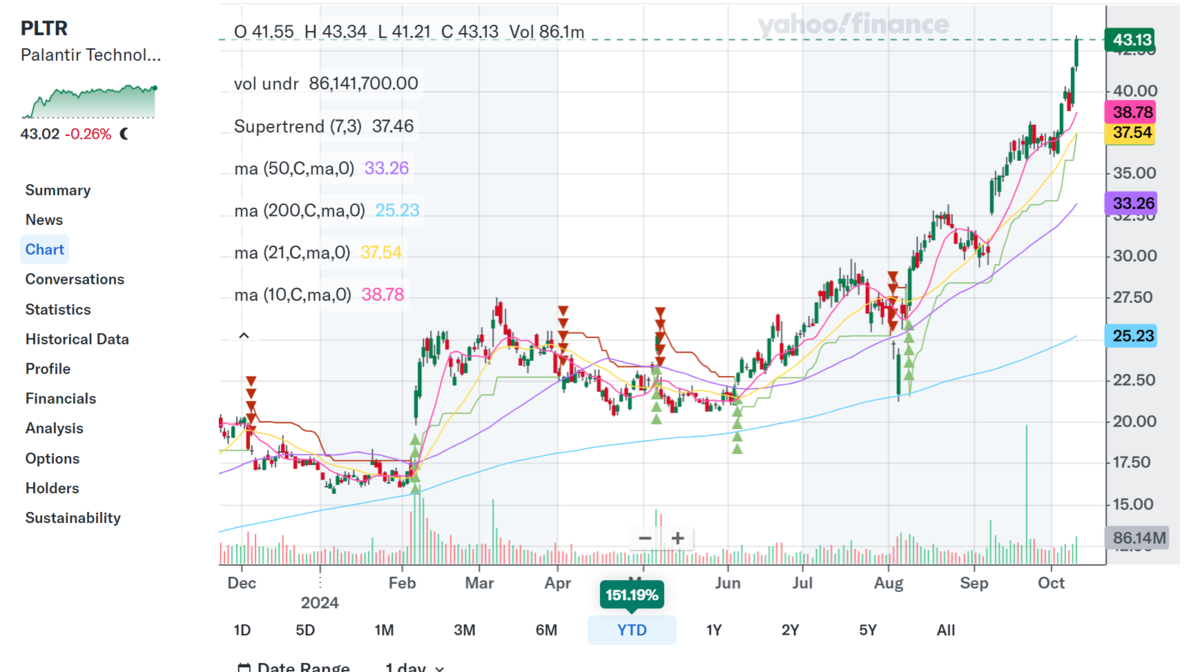Click the 151.19% YTD return badge
The width and height of the screenshot is (1200, 672).
632,595
